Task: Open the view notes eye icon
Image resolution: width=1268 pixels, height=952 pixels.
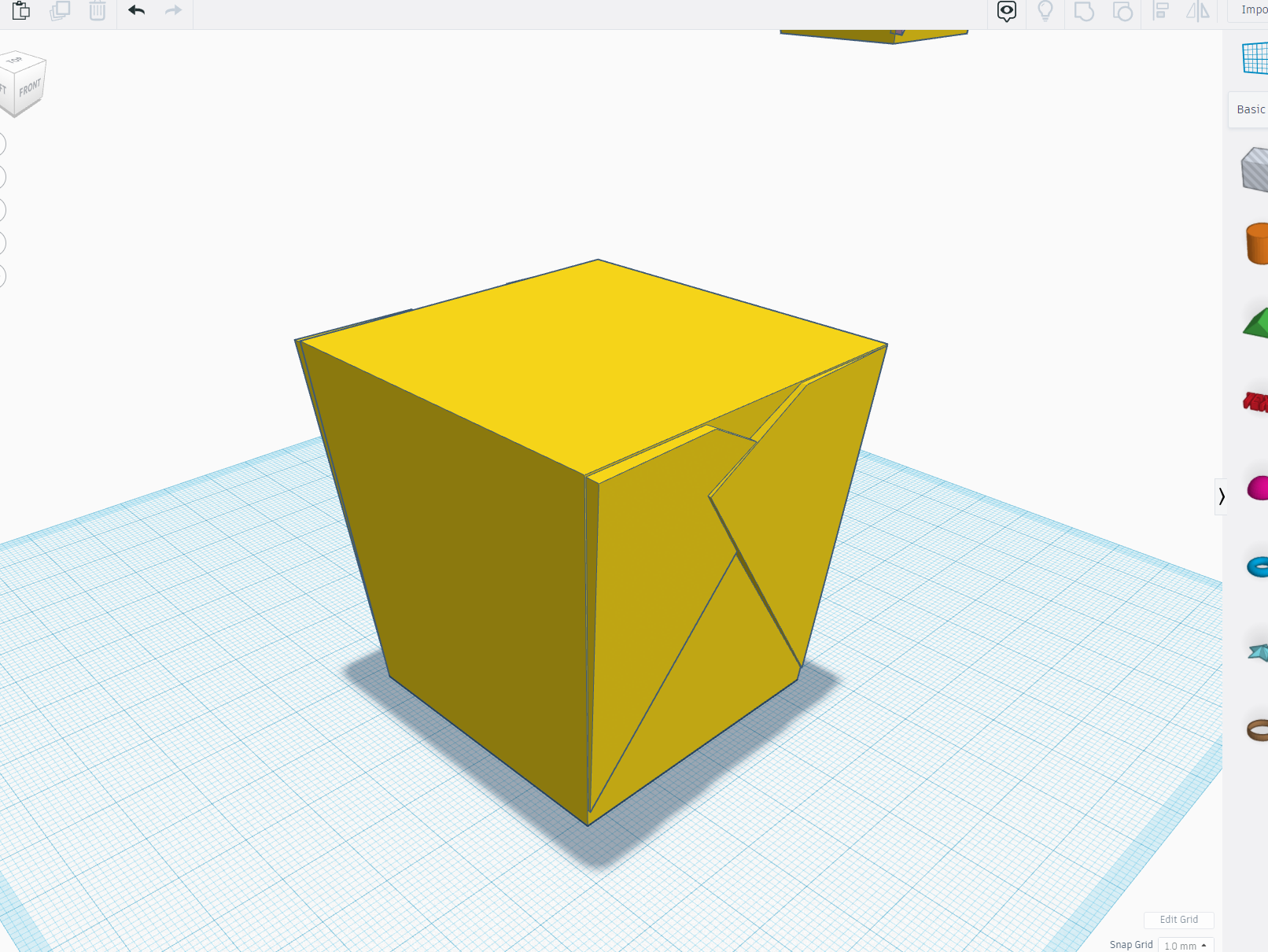Action: pyautogui.click(x=1007, y=11)
